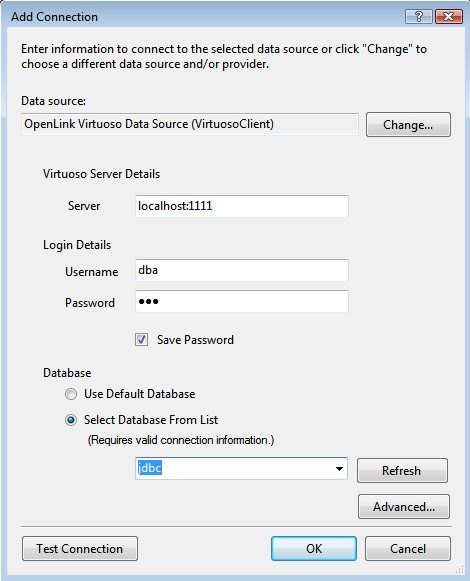Select Use Default Database option
Image resolution: width=470 pixels, height=581 pixels.
[71, 394]
